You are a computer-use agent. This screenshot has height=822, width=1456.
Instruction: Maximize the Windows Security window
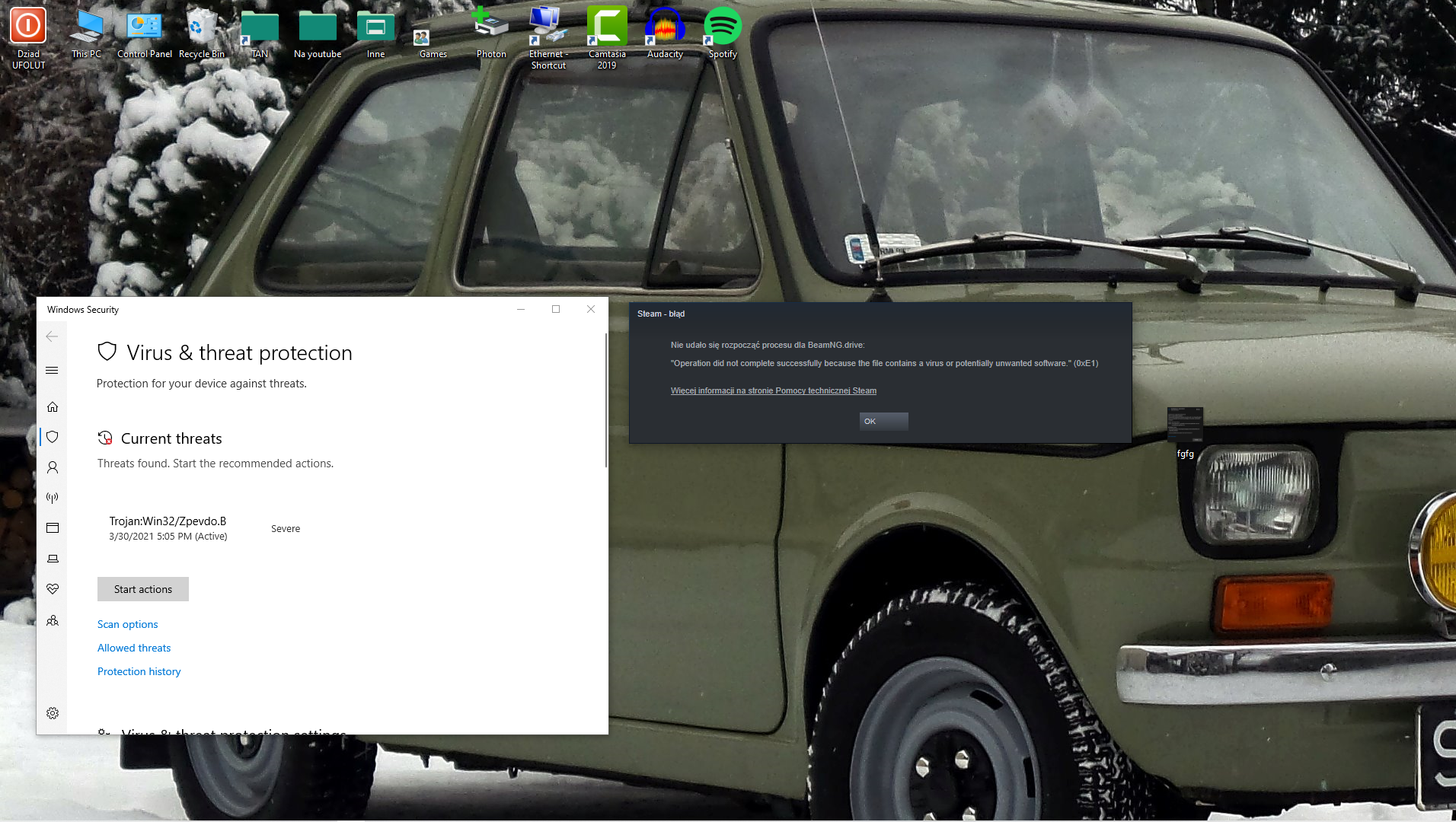pos(556,309)
